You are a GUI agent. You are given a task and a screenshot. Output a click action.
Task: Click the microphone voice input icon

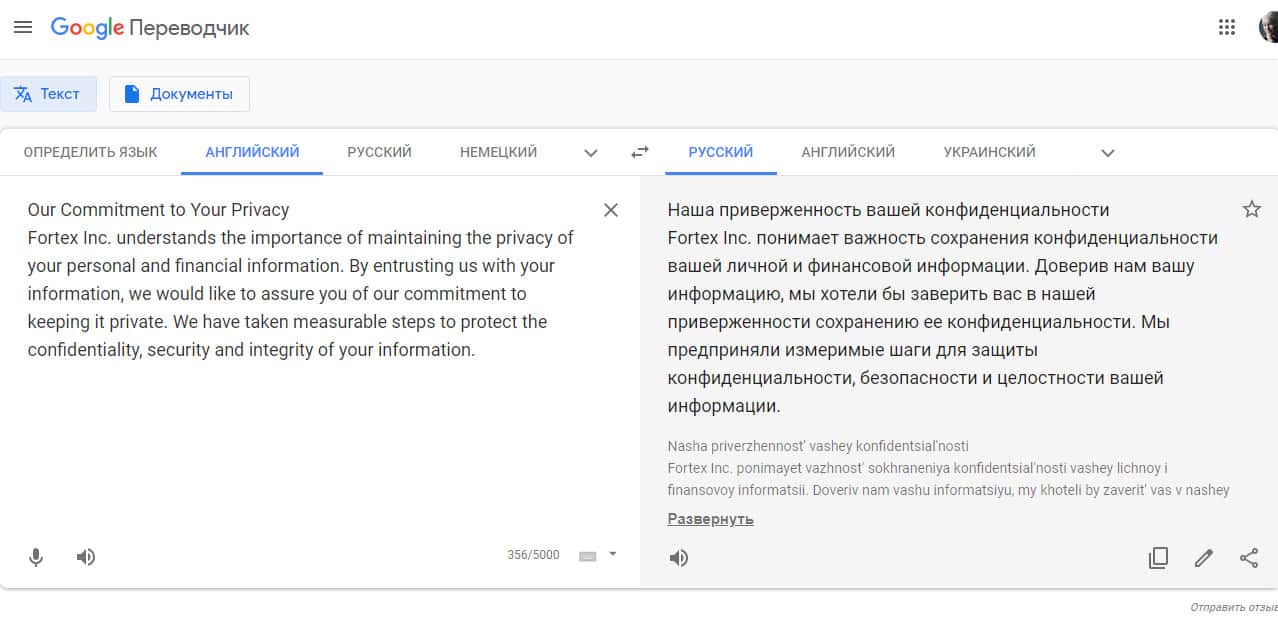pos(36,557)
